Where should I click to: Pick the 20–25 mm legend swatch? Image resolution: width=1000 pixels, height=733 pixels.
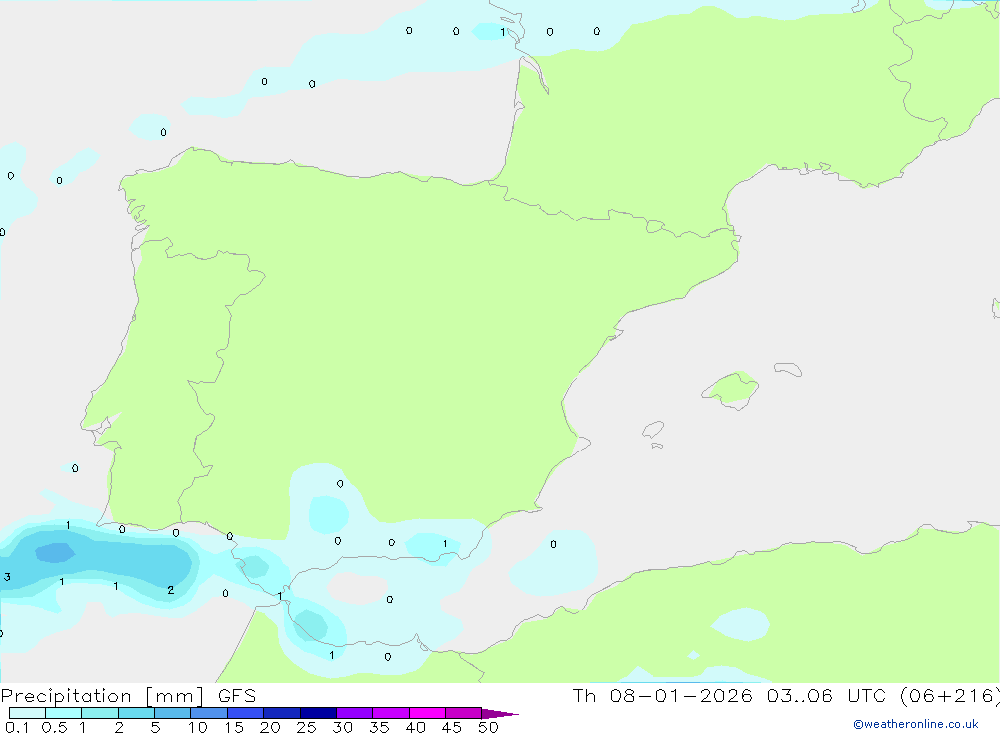click(x=282, y=713)
